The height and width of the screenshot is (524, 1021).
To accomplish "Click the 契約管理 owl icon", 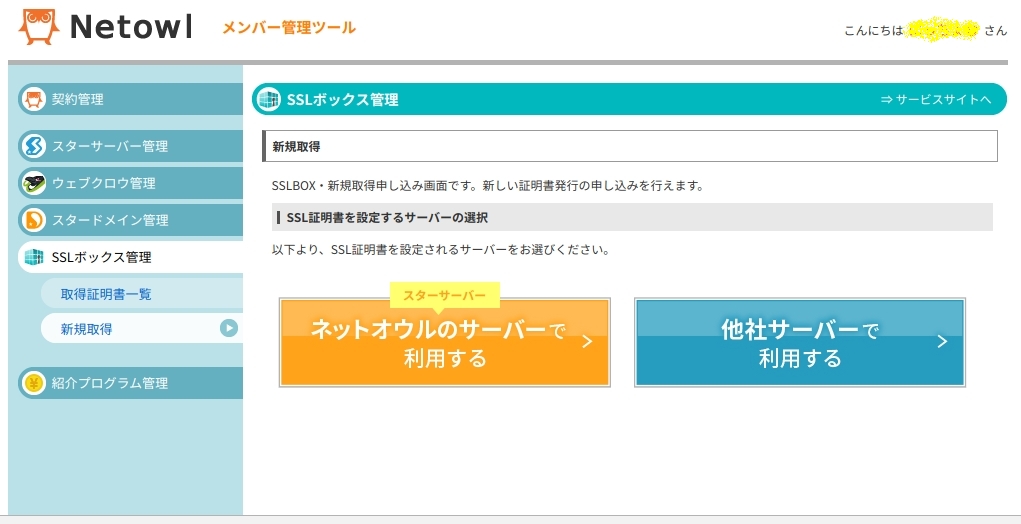I will (x=33, y=100).
